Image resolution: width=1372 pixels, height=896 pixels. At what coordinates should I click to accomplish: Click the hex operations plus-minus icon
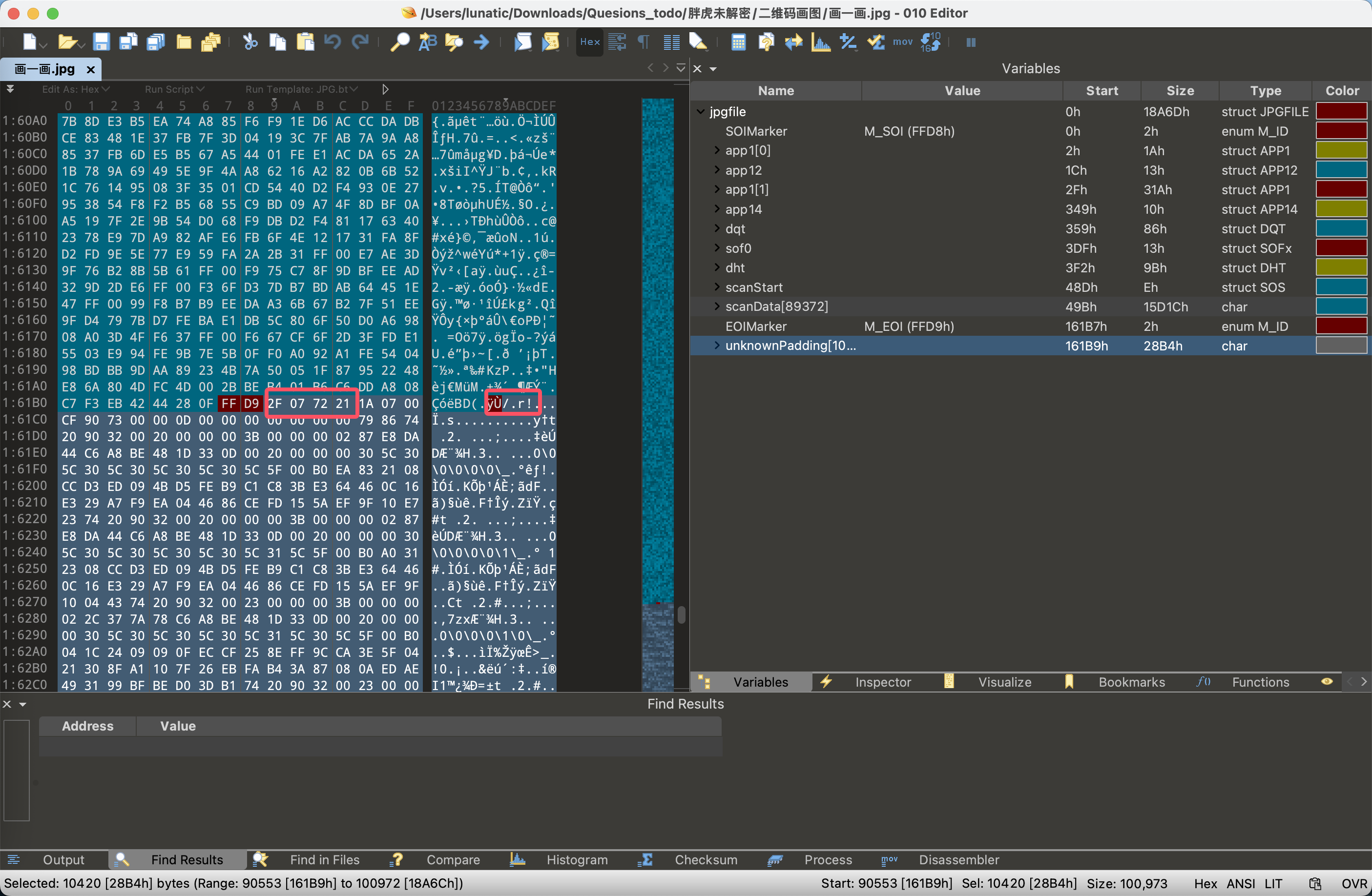[849, 42]
